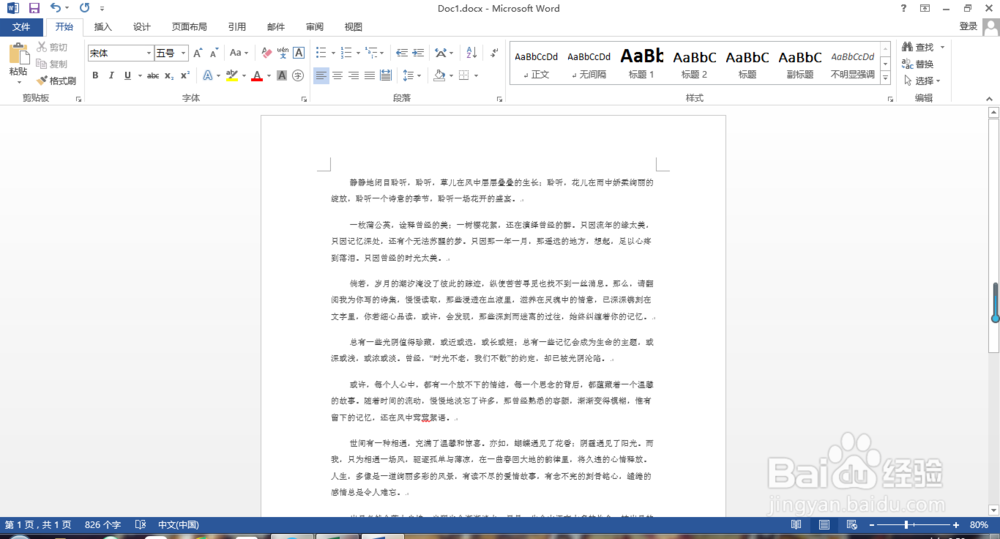Click the 80% zoom level indicator
This screenshot has width=1000, height=539.
pos(979,524)
